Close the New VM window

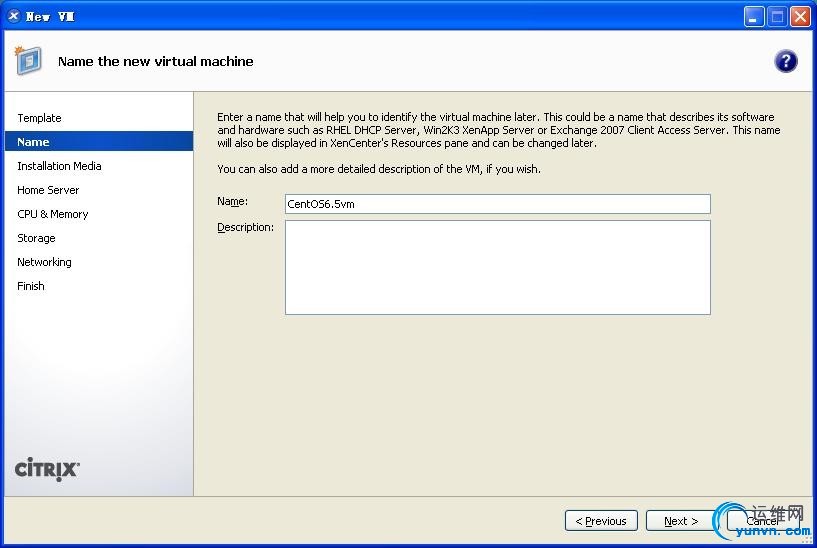[800, 16]
